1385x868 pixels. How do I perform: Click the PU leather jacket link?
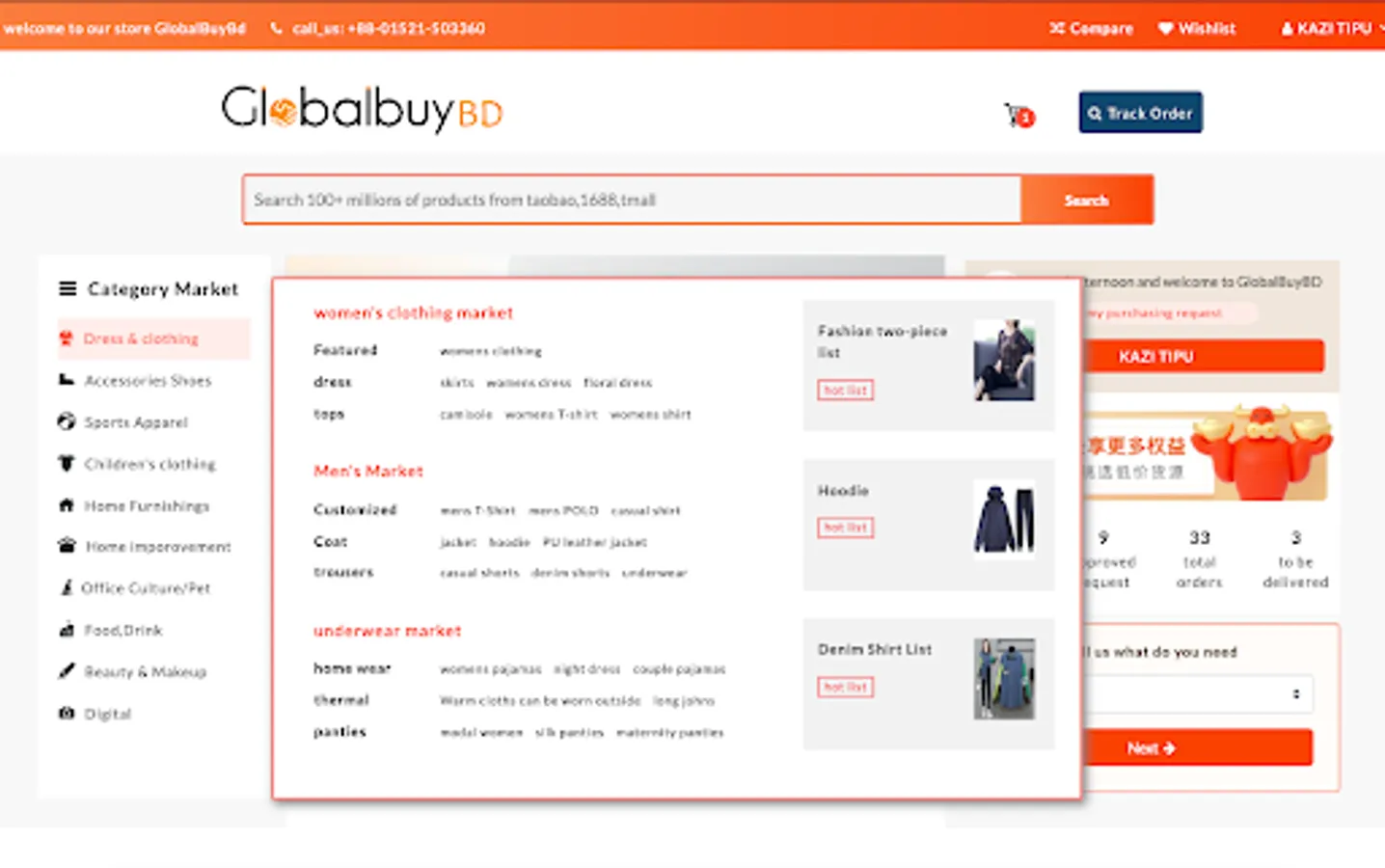pyautogui.click(x=594, y=542)
